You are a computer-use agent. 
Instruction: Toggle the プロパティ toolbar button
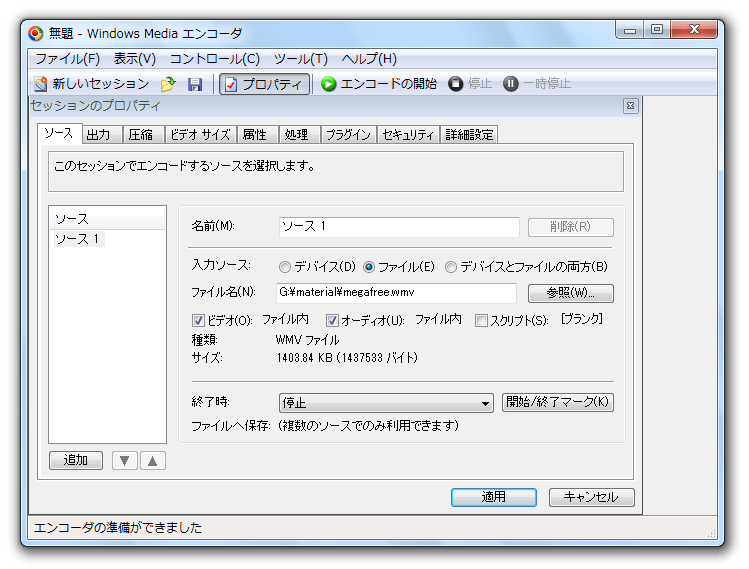(264, 84)
